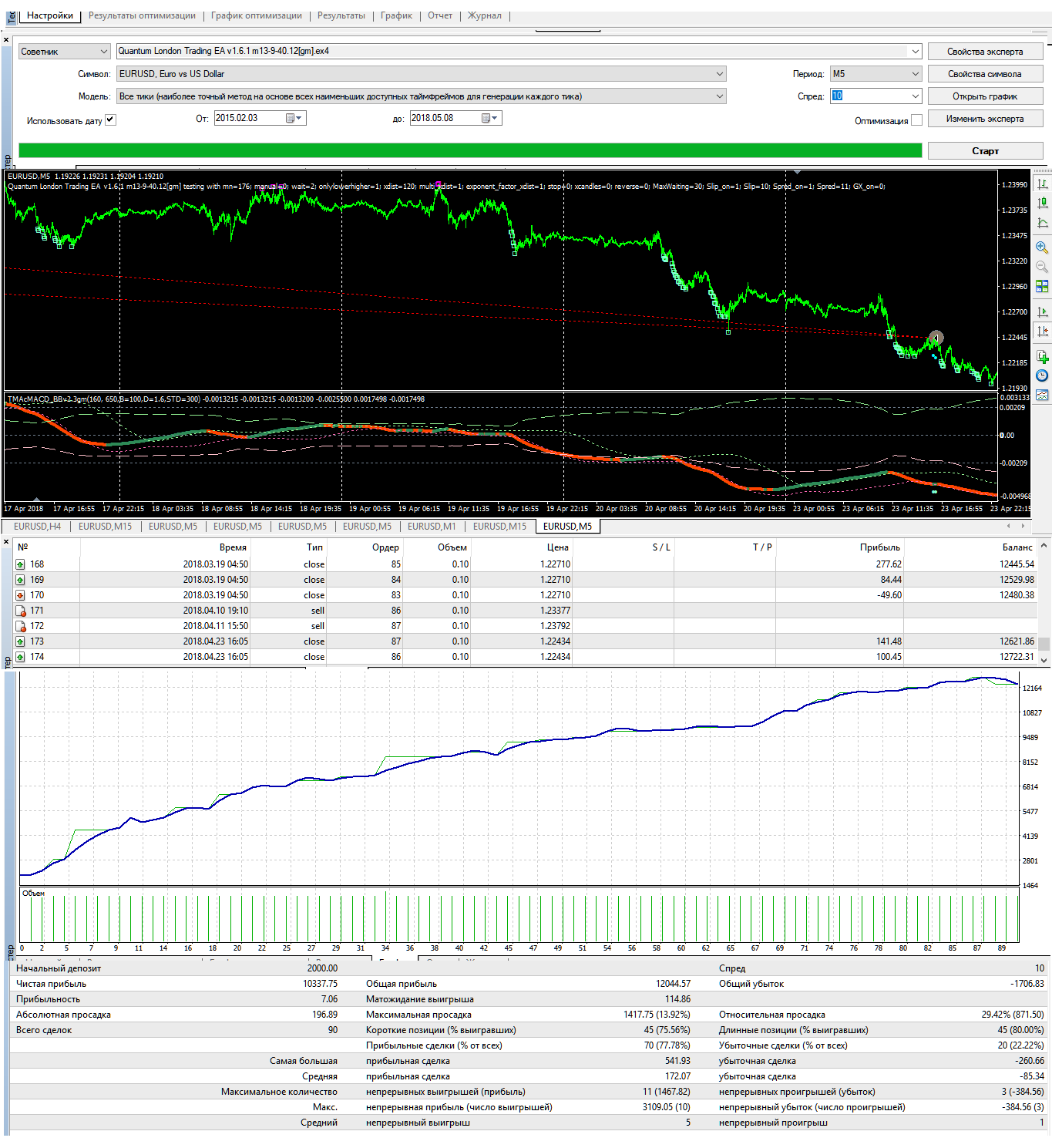
Task: Open calendar of the From date field
Action: click(291, 118)
